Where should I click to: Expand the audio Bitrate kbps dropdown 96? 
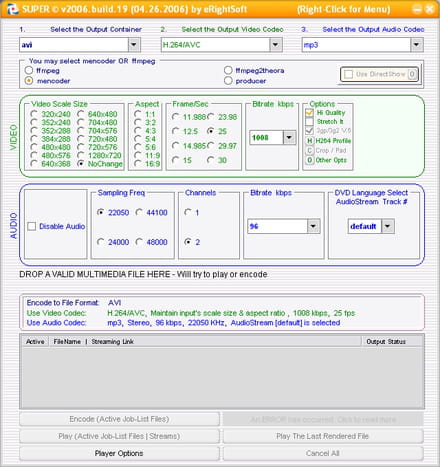(313, 226)
